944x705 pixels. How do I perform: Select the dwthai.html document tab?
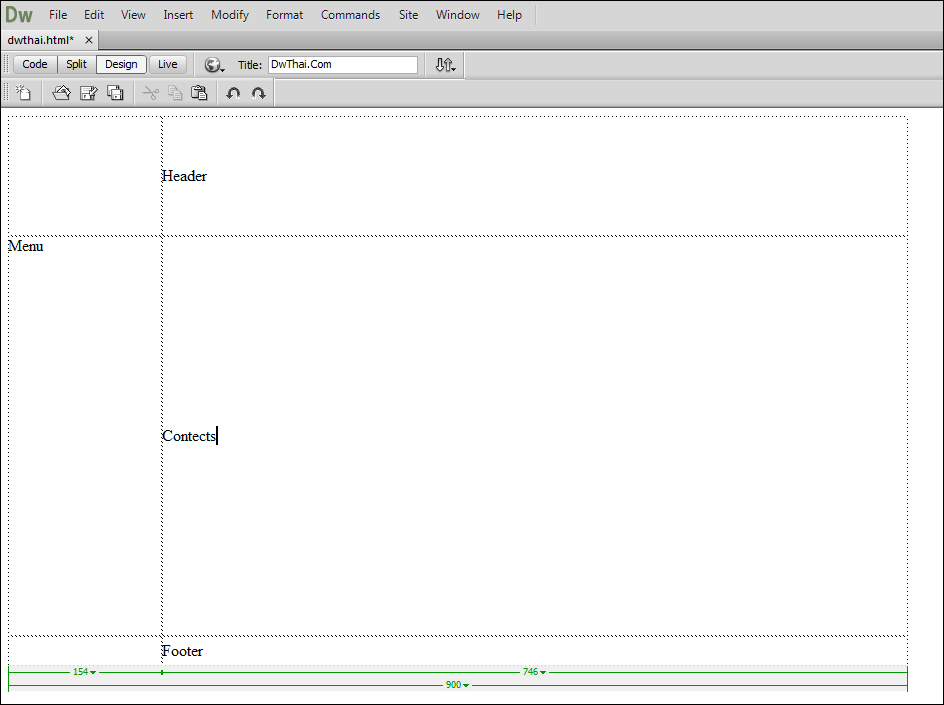[x=40, y=40]
